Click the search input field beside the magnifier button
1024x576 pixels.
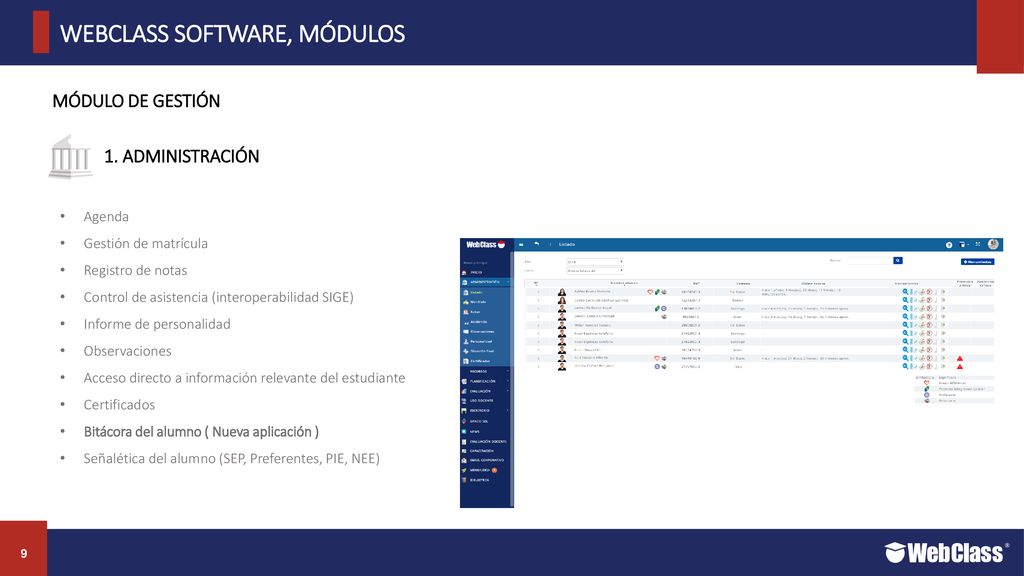(x=869, y=261)
